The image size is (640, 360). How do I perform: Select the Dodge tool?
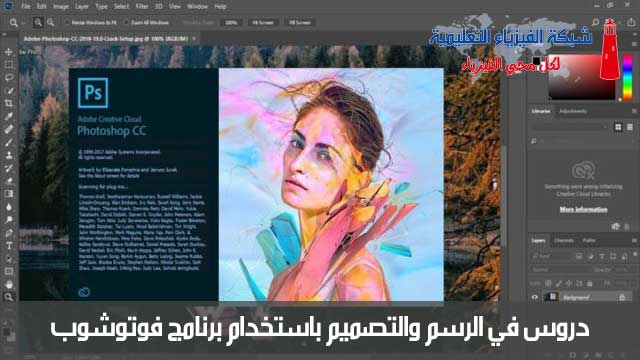9,220
